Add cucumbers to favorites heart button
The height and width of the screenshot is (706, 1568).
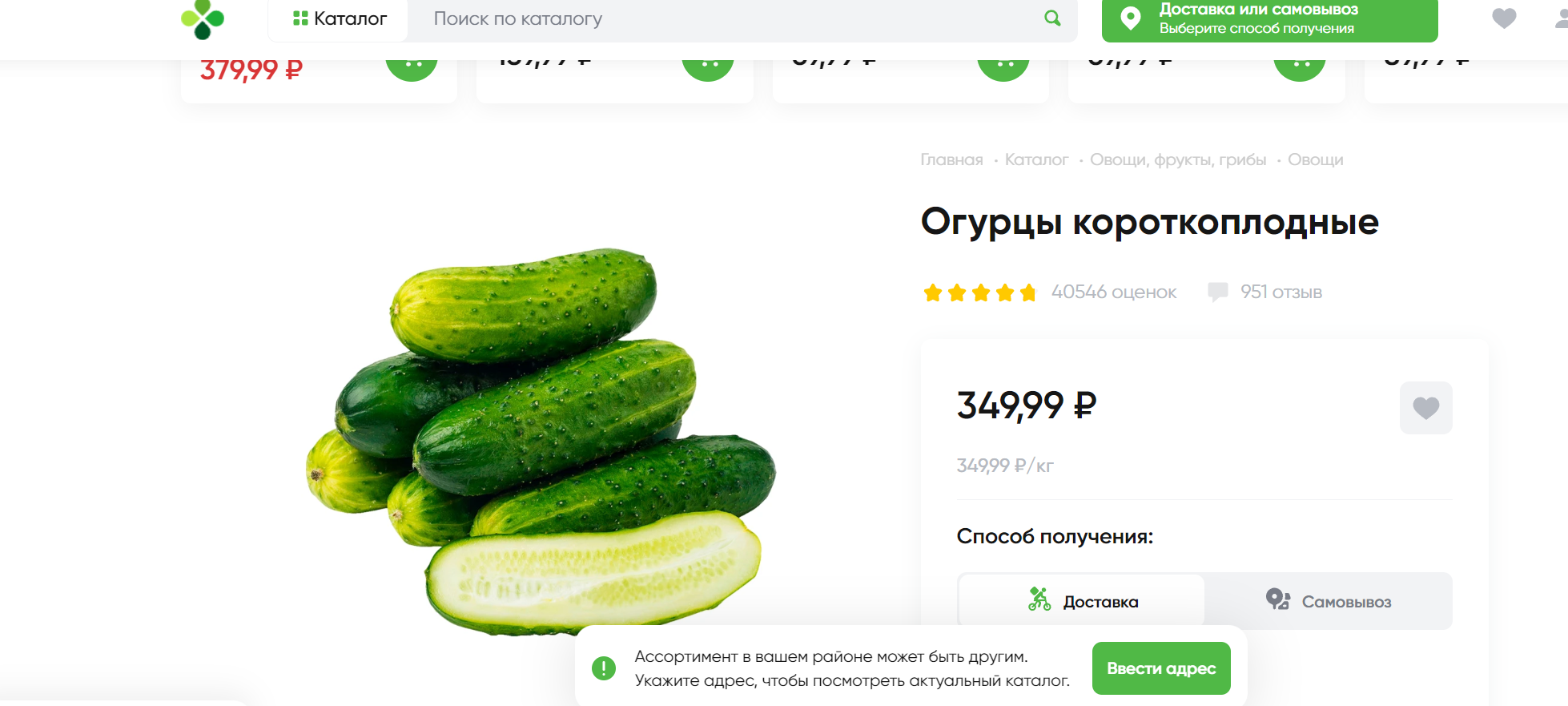pos(1425,408)
